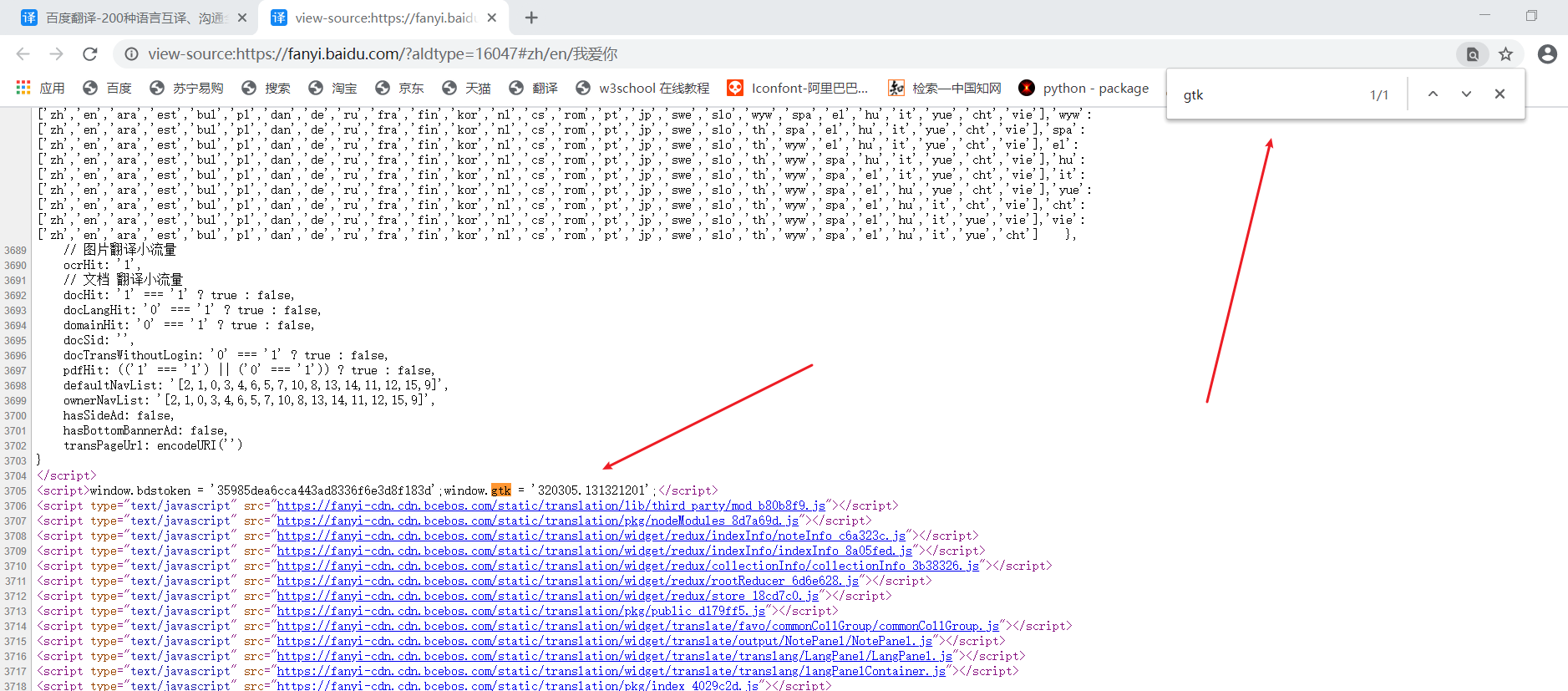The image size is (1568, 691).
Task: Bookmark this page with the star icon
Action: (x=1505, y=54)
